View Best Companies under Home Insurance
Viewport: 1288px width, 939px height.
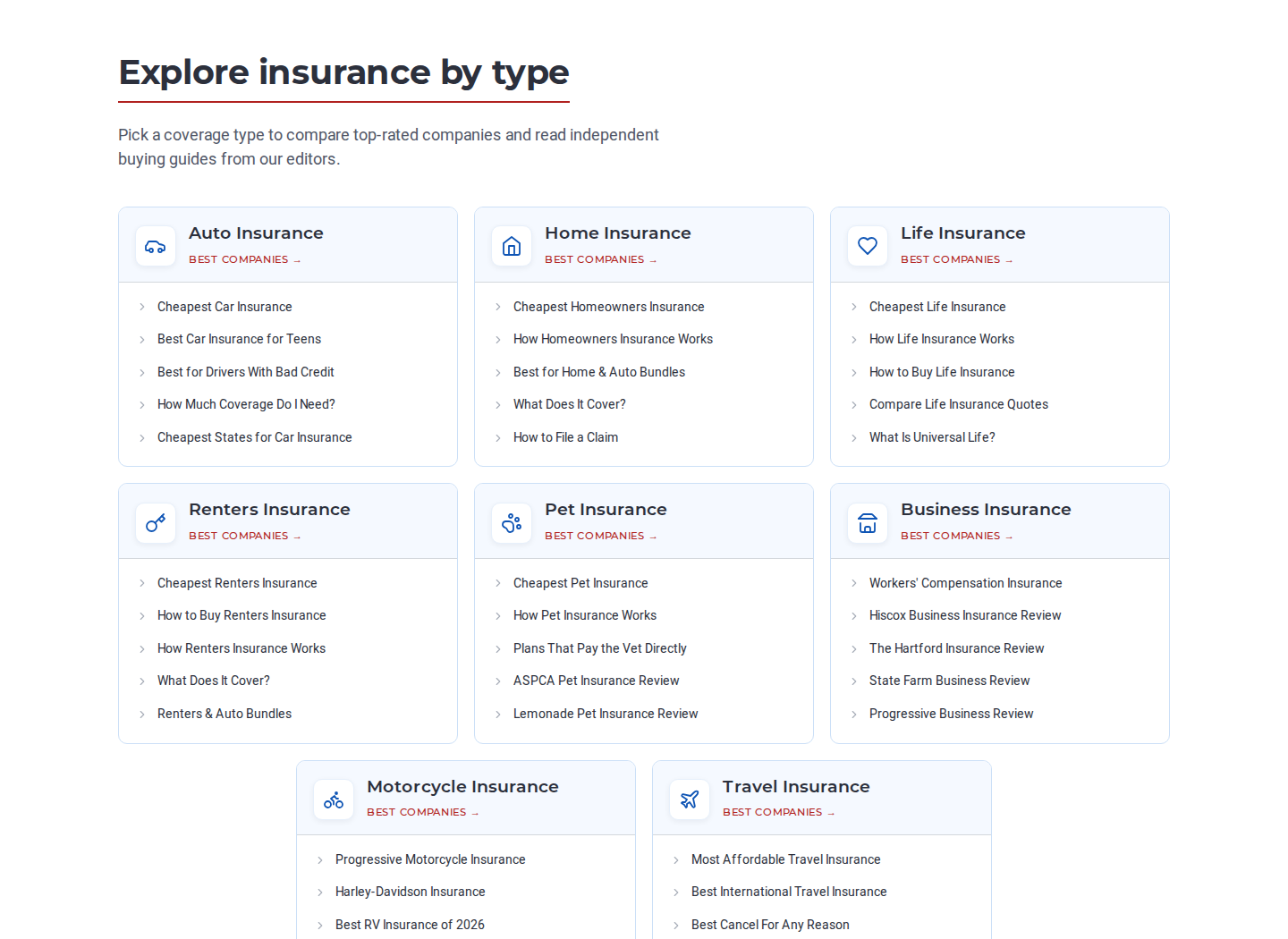pos(601,259)
